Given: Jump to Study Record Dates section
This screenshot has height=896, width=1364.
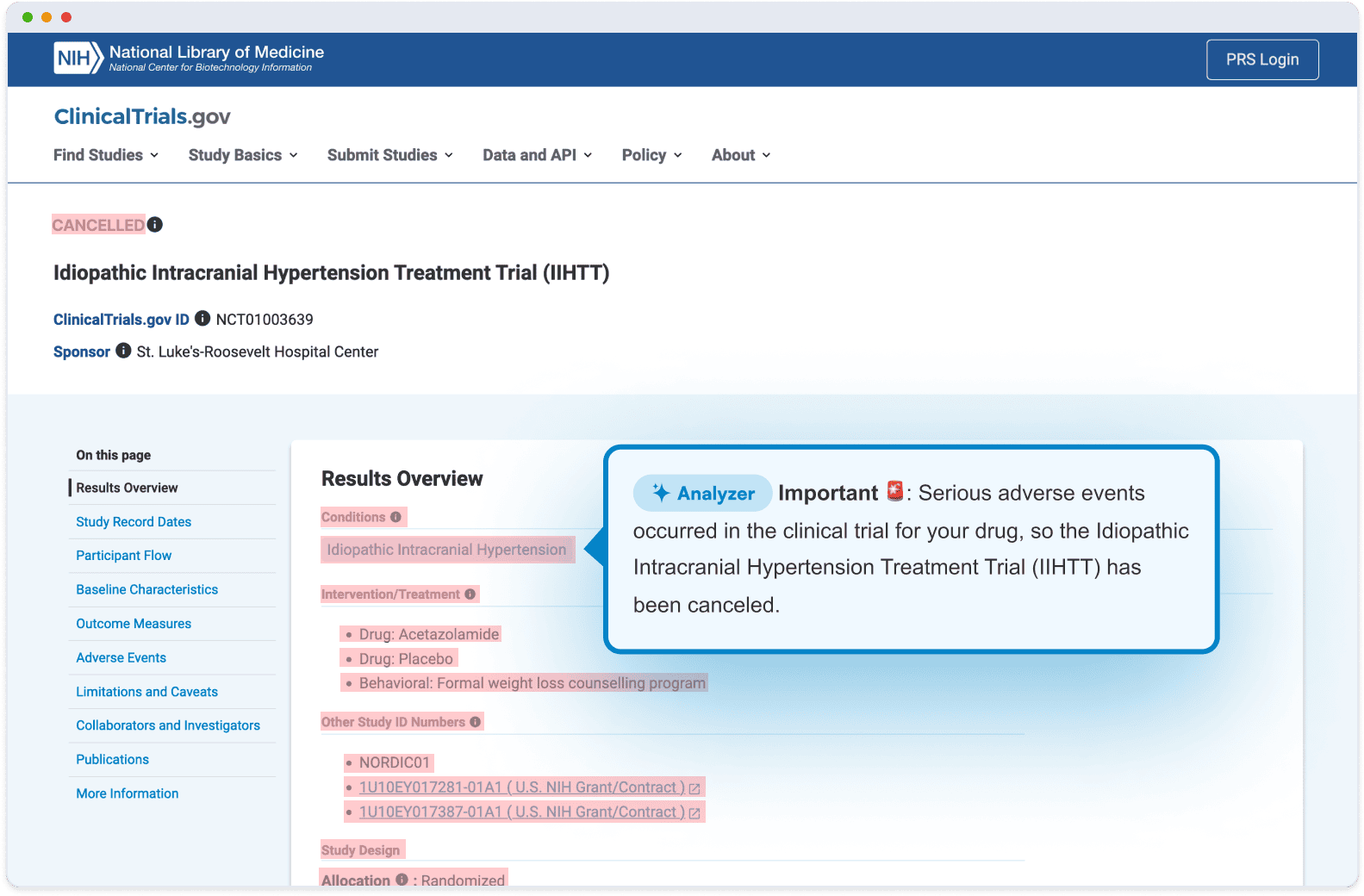Looking at the screenshot, I should click(134, 522).
